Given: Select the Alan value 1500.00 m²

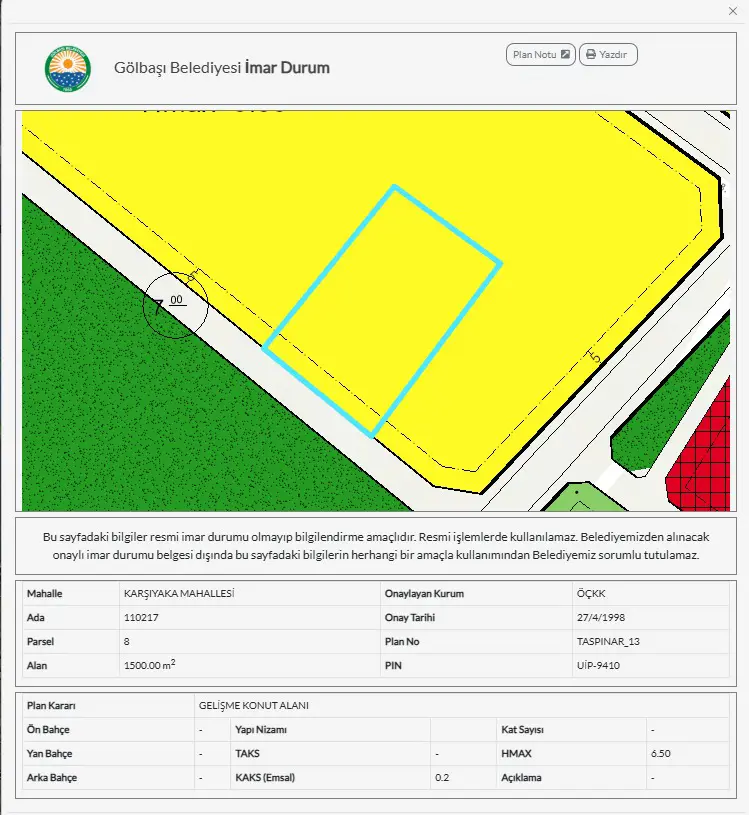Looking at the screenshot, I should [149, 665].
